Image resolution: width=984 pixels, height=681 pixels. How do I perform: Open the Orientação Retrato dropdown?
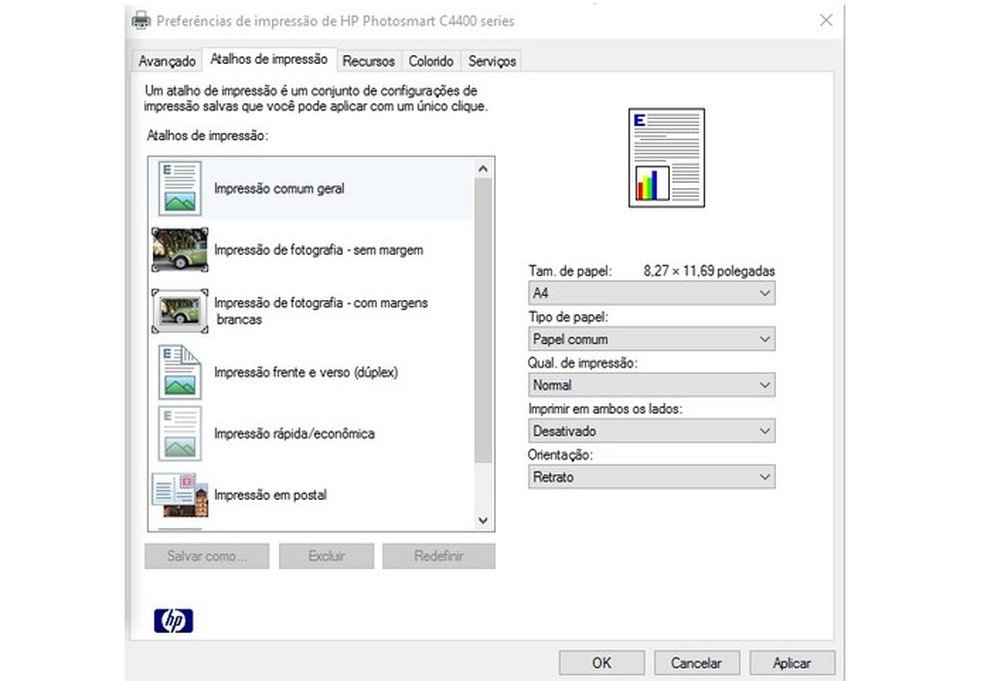651,477
